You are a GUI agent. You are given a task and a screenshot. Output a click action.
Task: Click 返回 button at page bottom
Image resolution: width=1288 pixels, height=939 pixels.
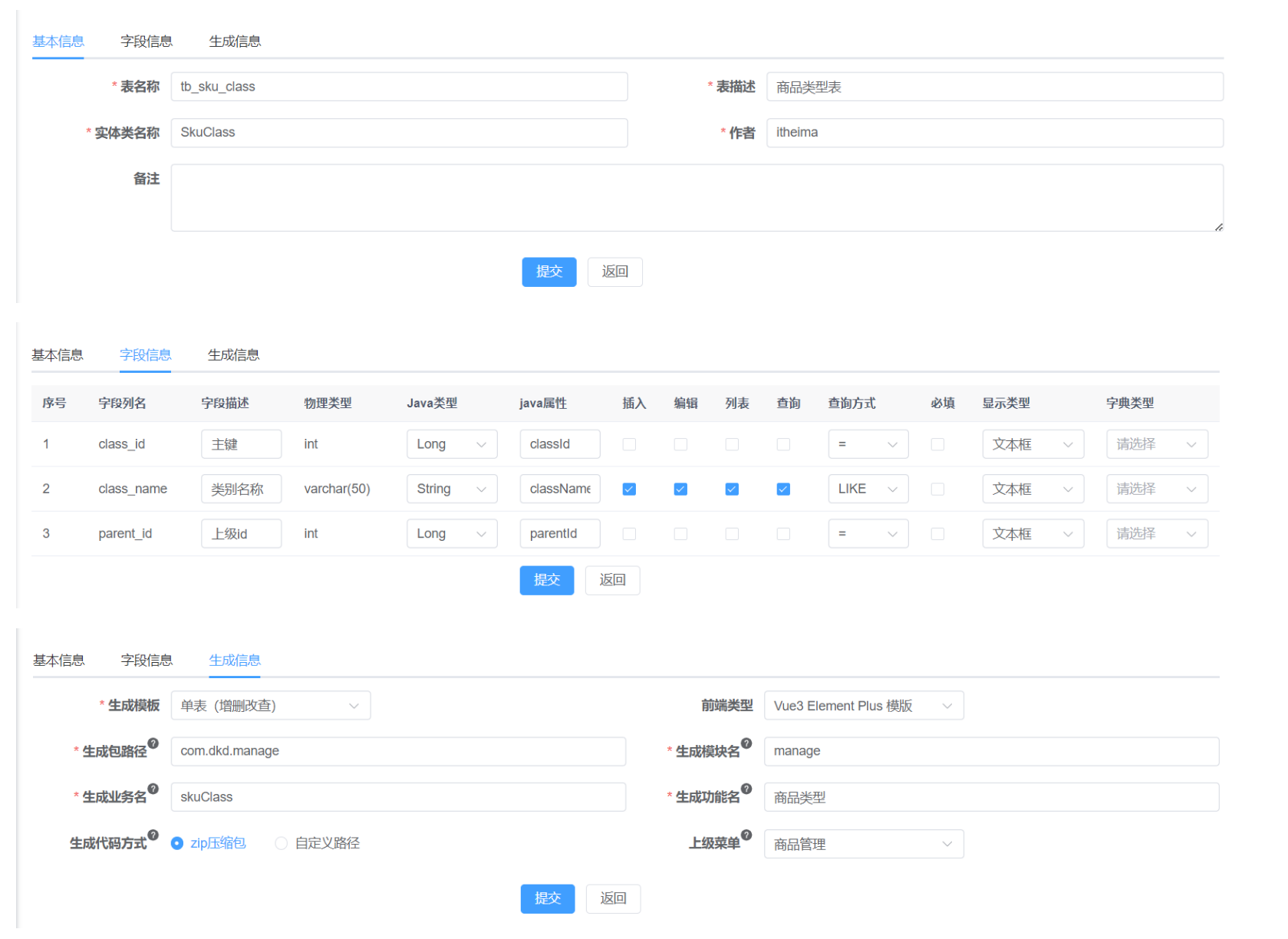point(613,898)
